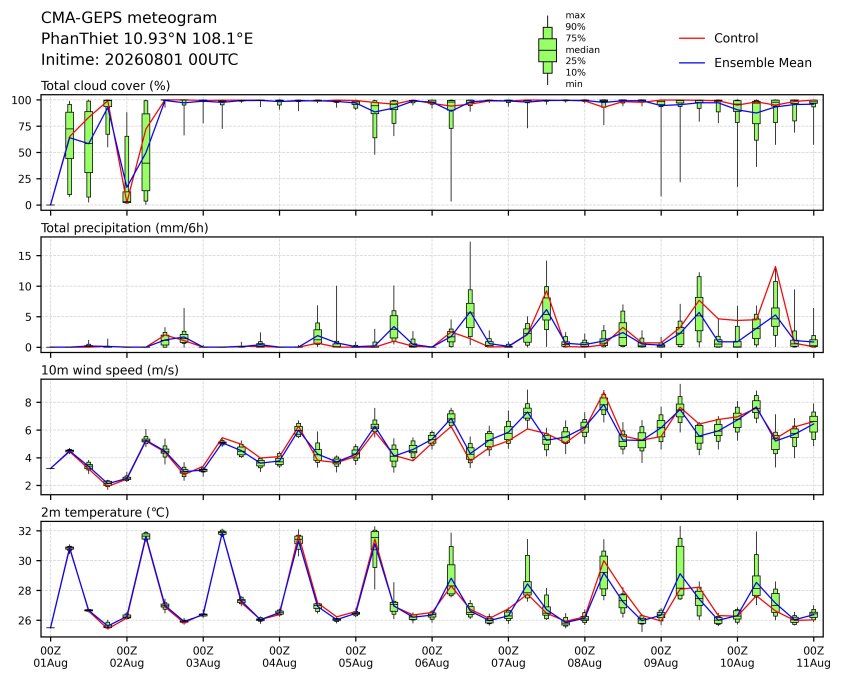Click the red Control legend line
The image size is (842, 680).
pyautogui.click(x=692, y=38)
